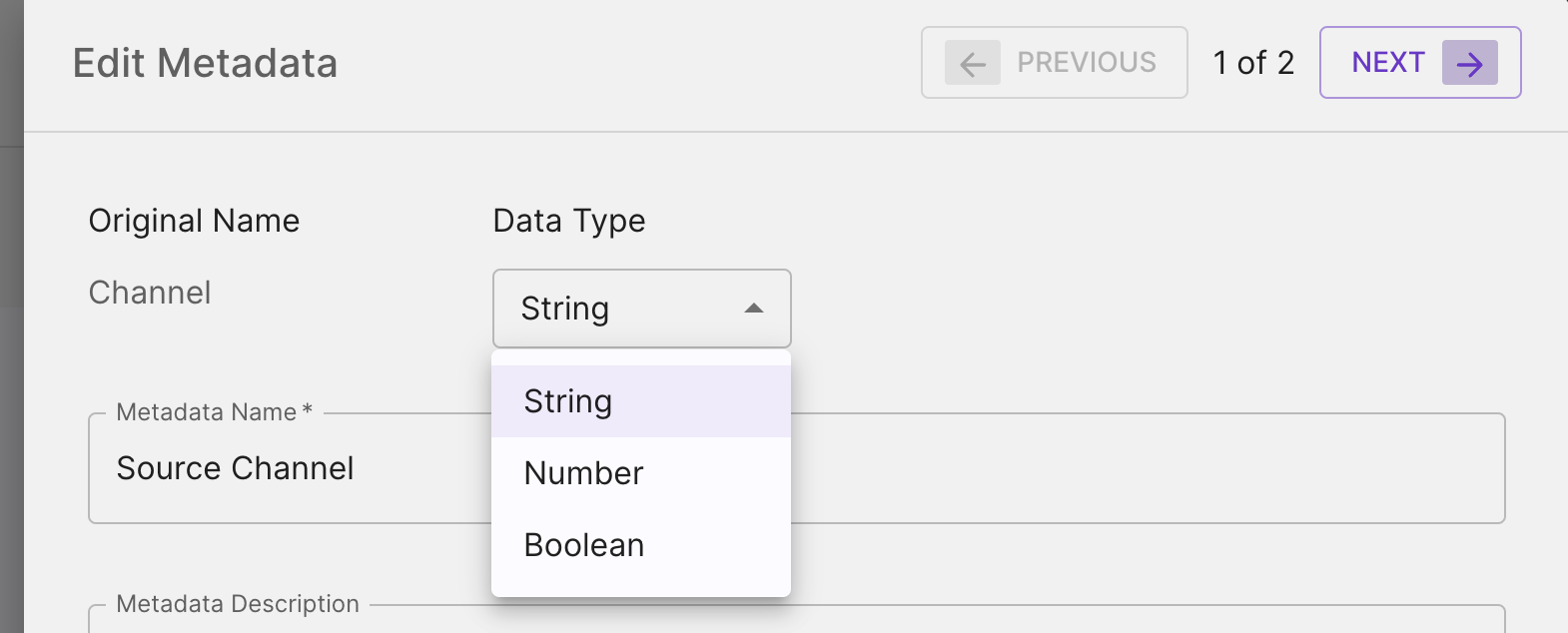Click the required asterisk after Metadata Name
Viewport: 1568px width, 633px height.
point(308,410)
